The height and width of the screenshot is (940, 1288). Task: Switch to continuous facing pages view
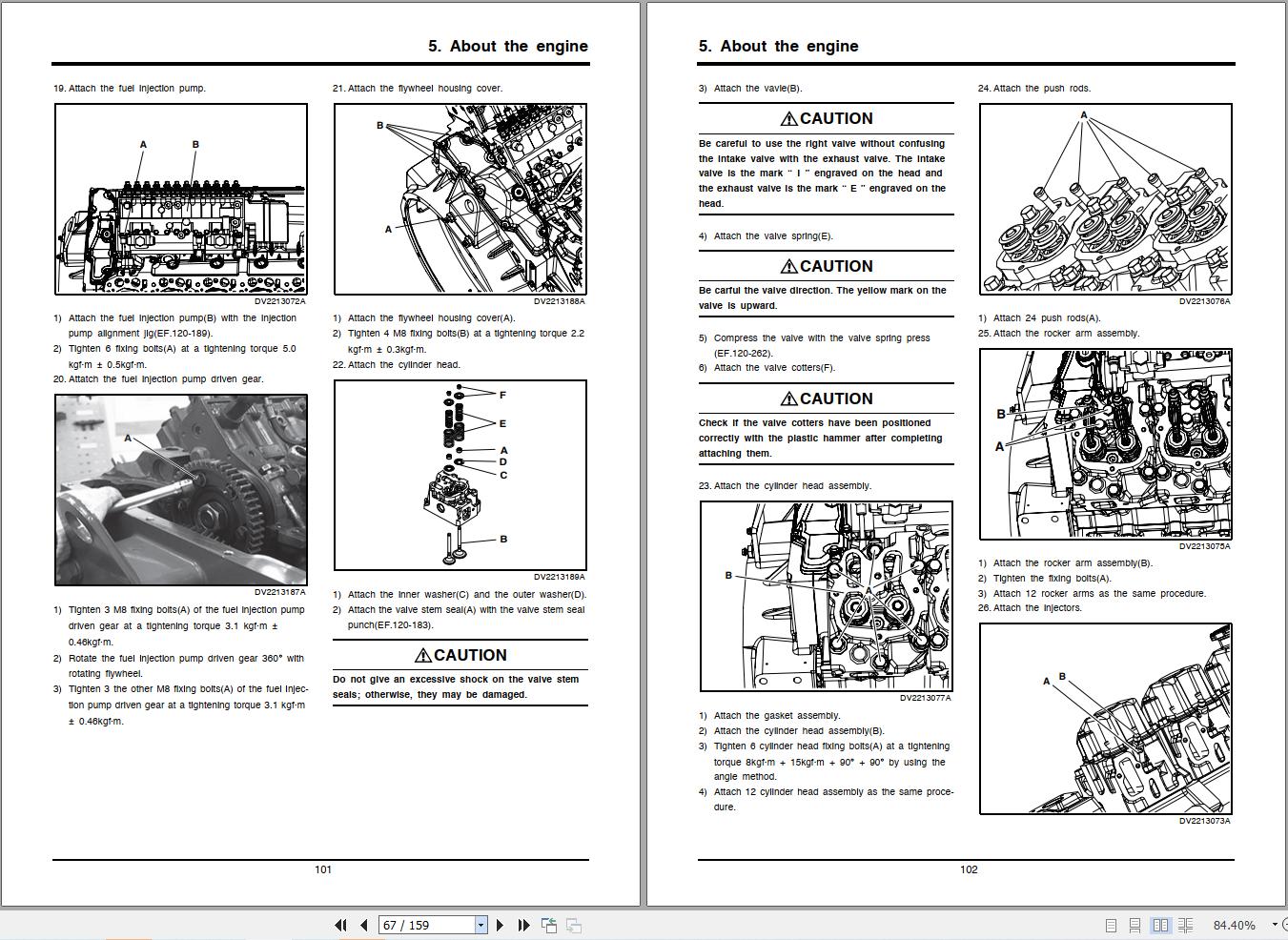1185,925
